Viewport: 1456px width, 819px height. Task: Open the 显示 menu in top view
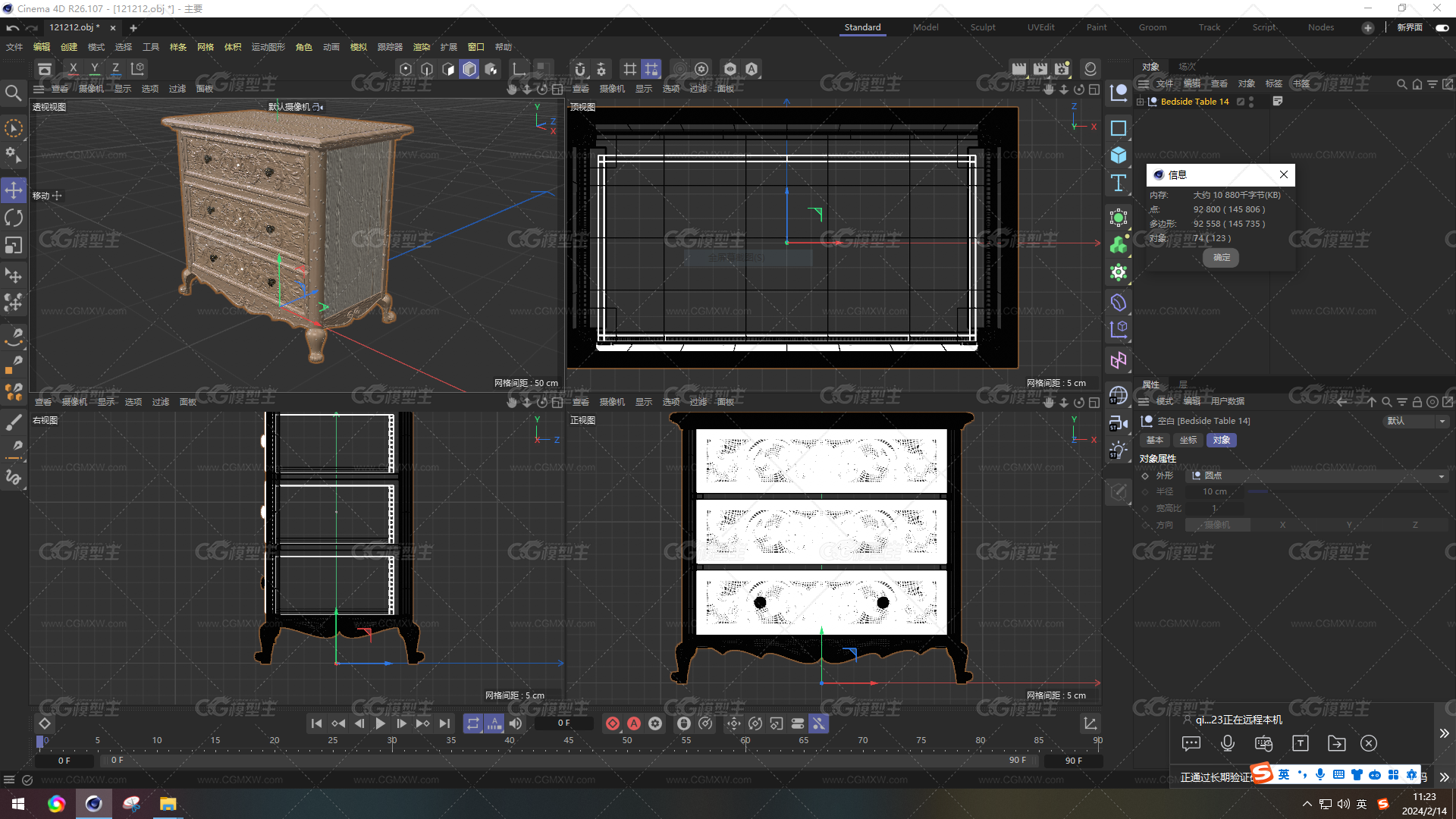644,89
